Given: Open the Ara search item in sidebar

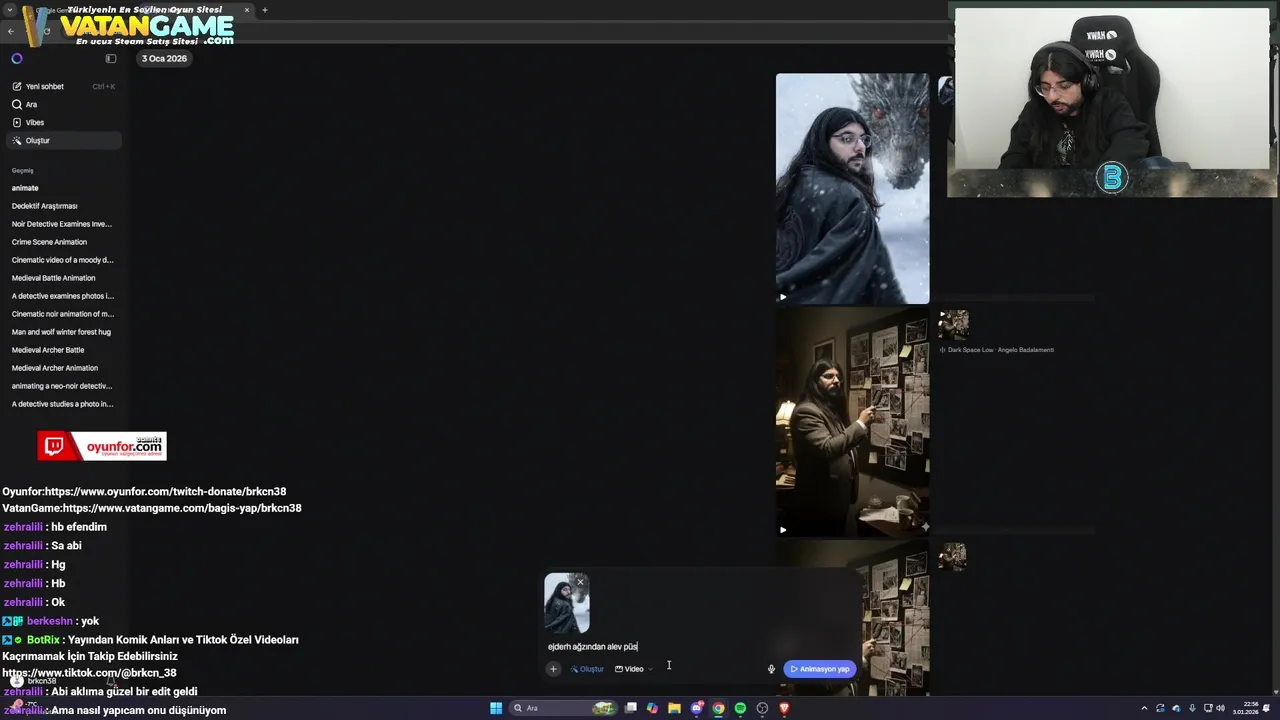Looking at the screenshot, I should tap(63, 104).
